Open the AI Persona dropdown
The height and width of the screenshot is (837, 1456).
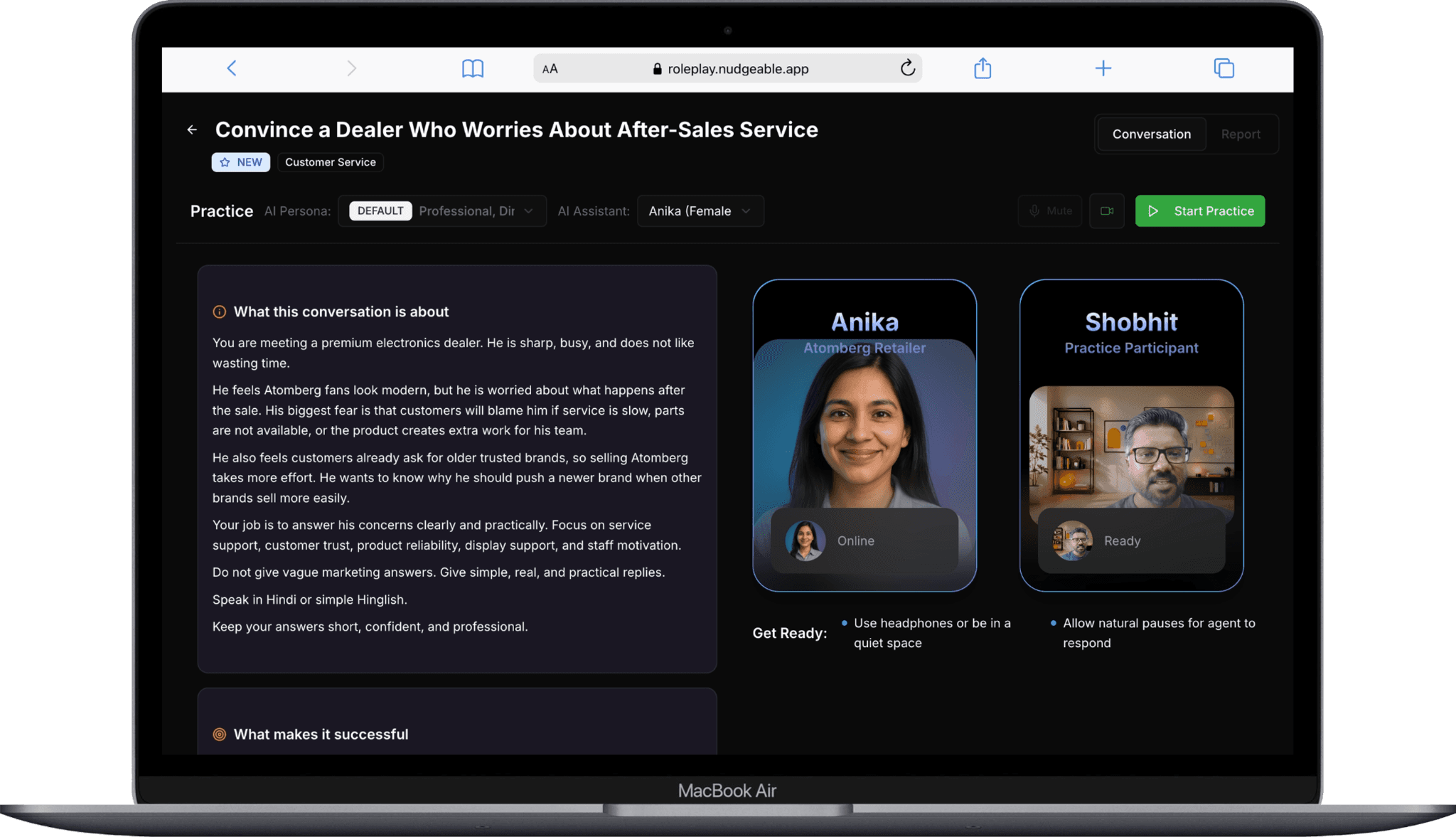click(442, 211)
